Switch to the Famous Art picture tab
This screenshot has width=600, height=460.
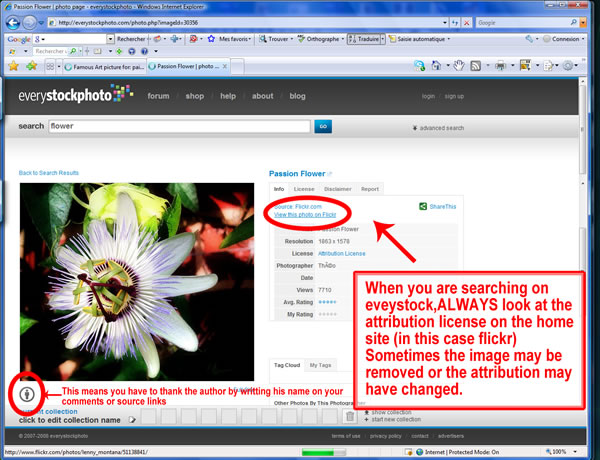tap(105, 67)
